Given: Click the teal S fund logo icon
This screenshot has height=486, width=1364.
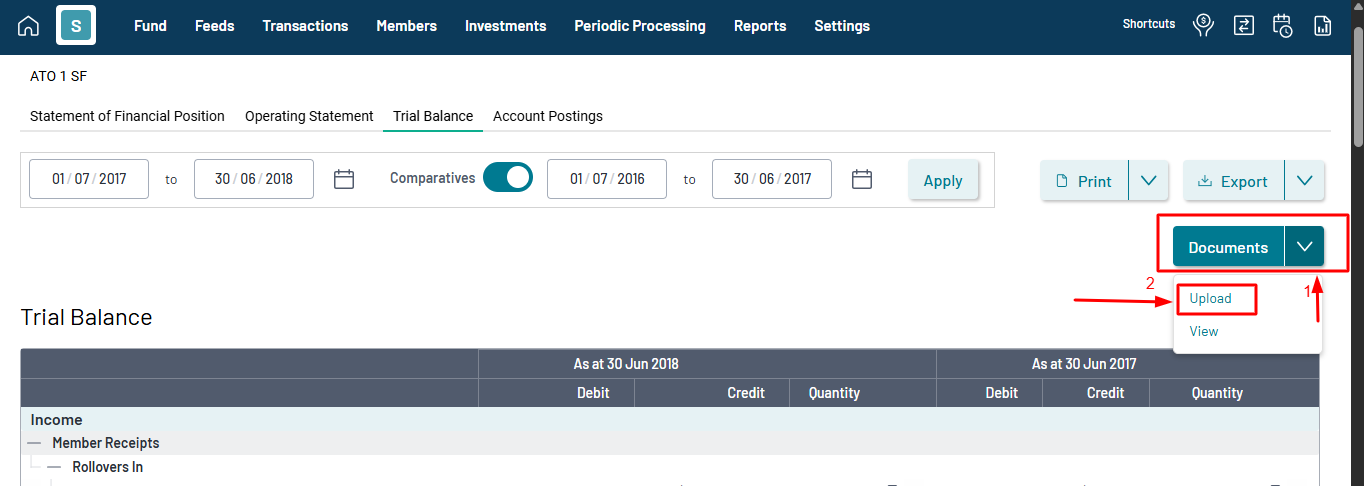Looking at the screenshot, I should point(76,26).
